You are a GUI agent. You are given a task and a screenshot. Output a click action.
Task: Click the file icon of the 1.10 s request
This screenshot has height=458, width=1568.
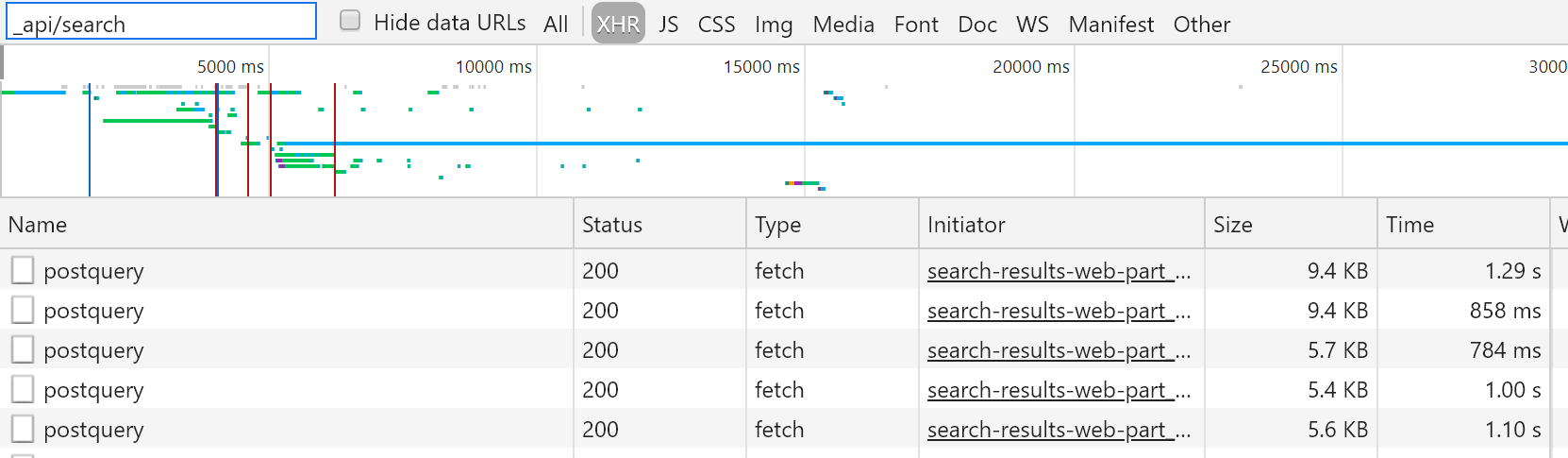pos(23,429)
